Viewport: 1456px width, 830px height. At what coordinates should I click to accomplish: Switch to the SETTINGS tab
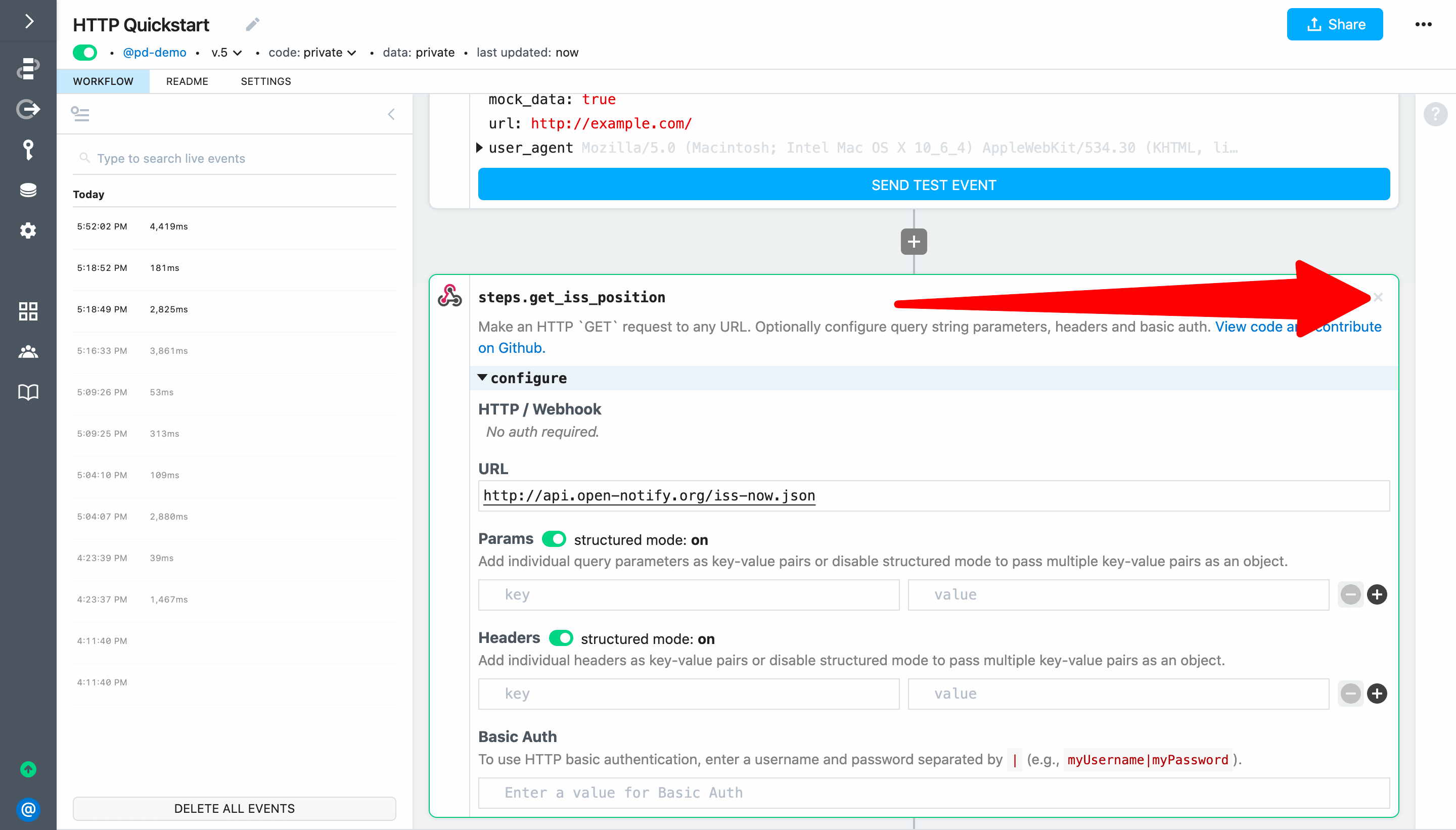click(x=265, y=81)
